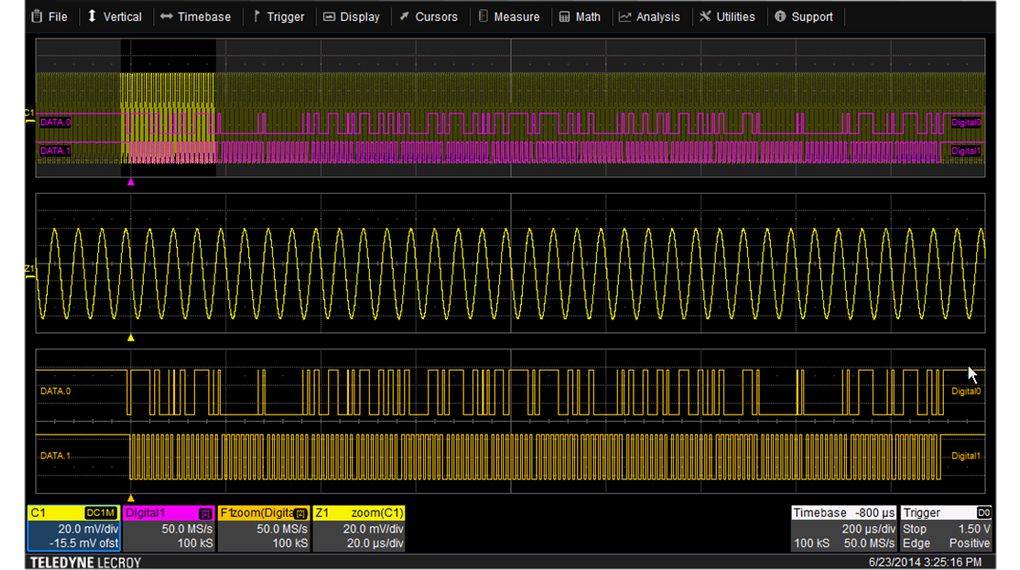
Task: Click the Digital1 label in bottom grid
Action: pyautogui.click(x=966, y=455)
